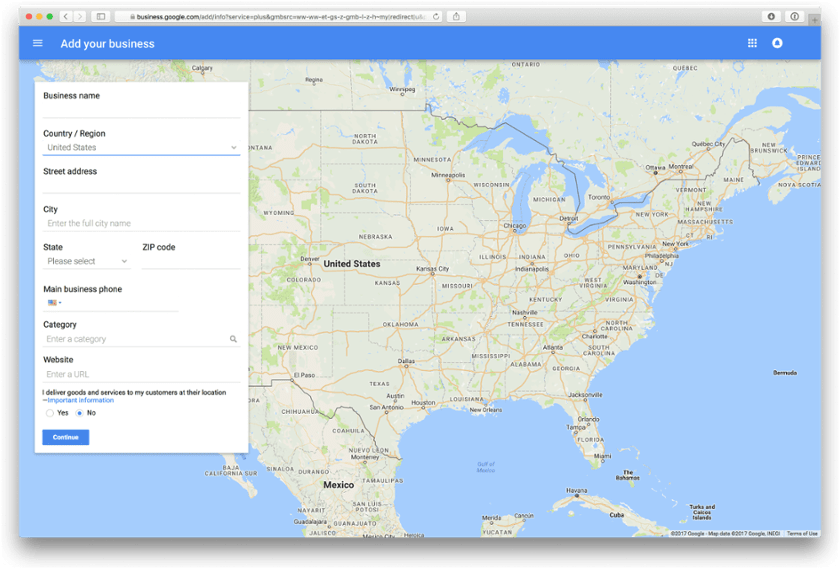839x568 pixels.
Task: Click the search icon in the Category field
Action: coord(233,339)
